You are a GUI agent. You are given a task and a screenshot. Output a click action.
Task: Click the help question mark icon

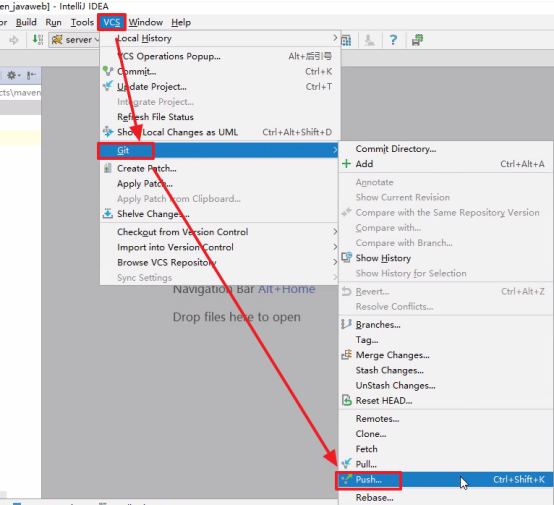click(x=393, y=40)
